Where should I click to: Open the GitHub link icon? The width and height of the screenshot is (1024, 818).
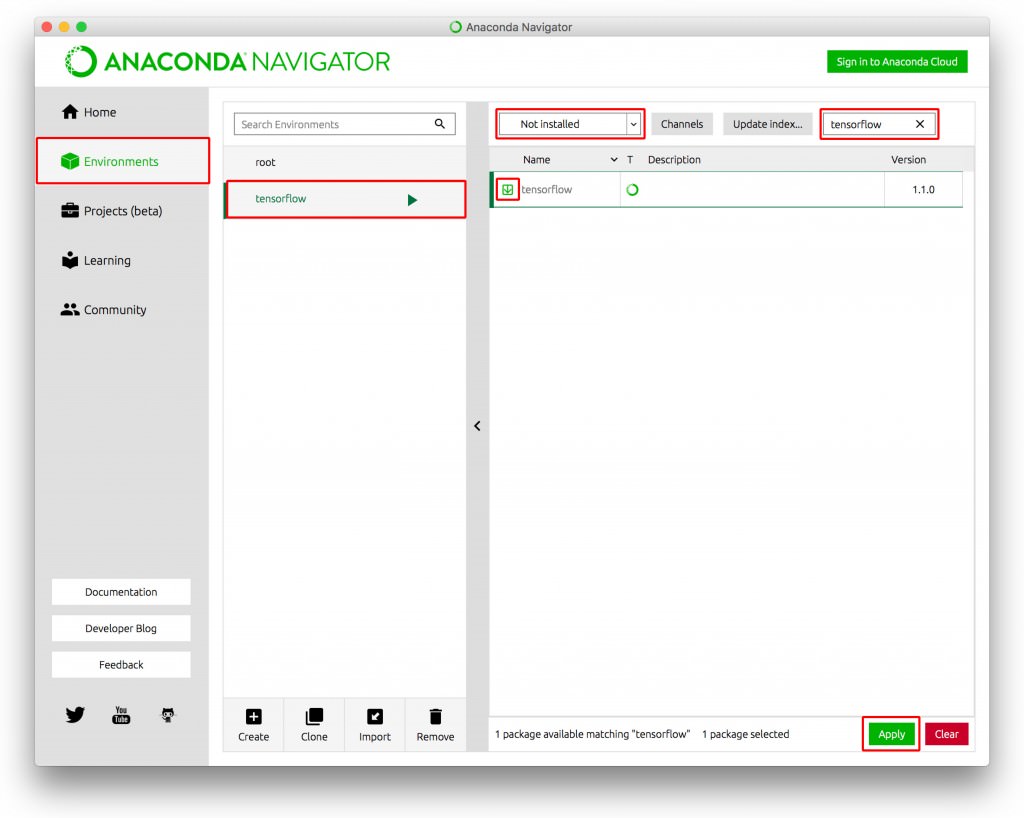(x=168, y=715)
